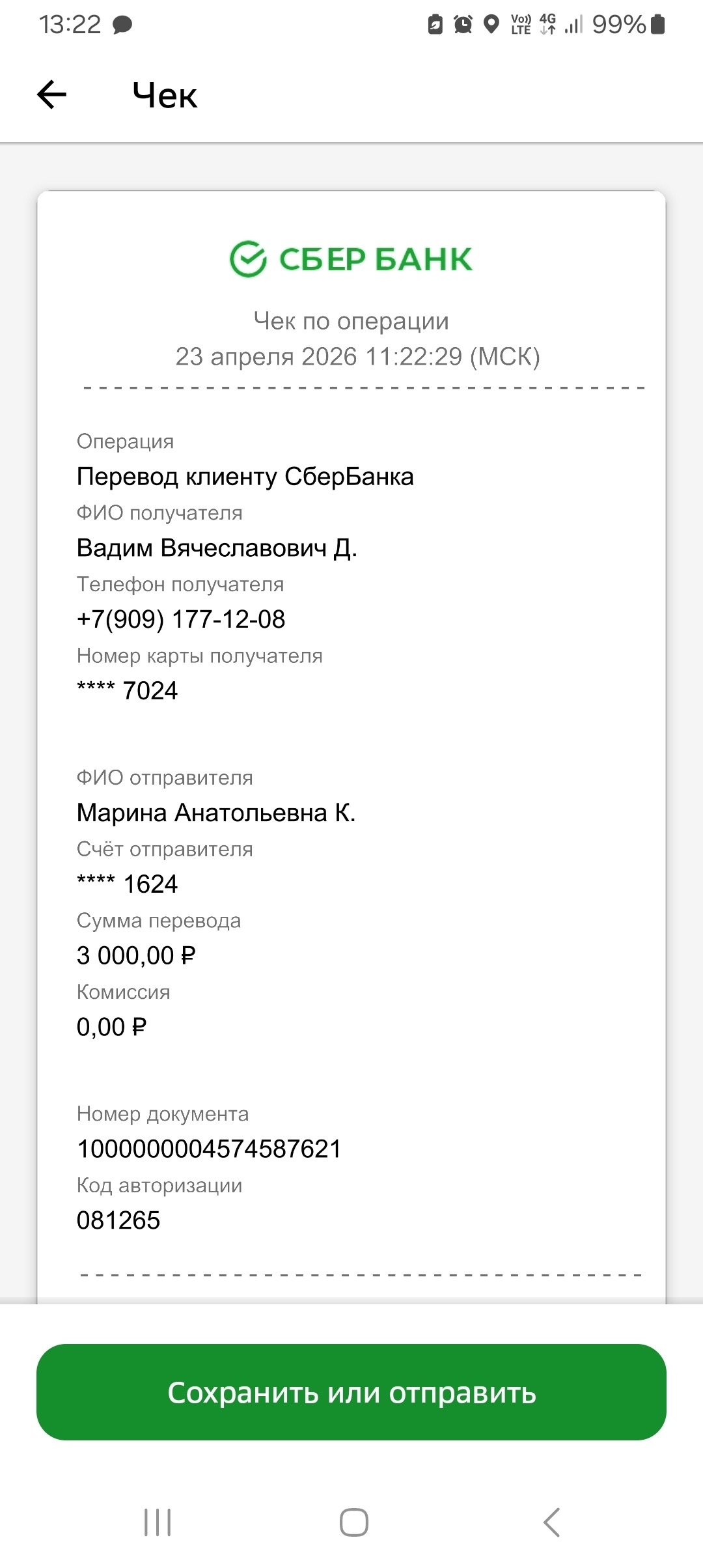The image size is (703, 1568).
Task: Tap recipient phone number +7(909) 177-12-08
Action: [x=181, y=619]
